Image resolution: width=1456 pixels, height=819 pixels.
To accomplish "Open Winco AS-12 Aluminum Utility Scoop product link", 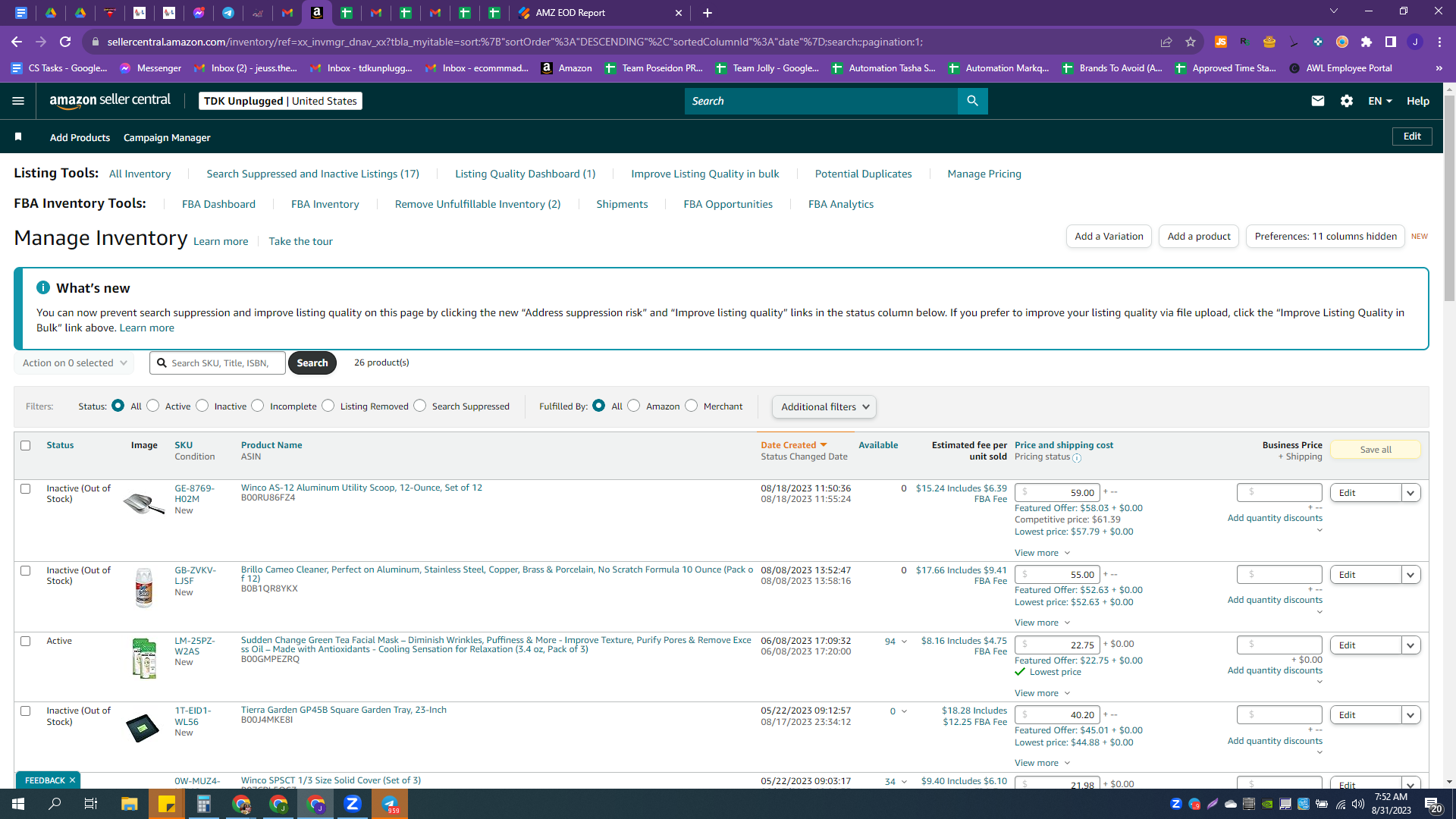I will point(362,488).
